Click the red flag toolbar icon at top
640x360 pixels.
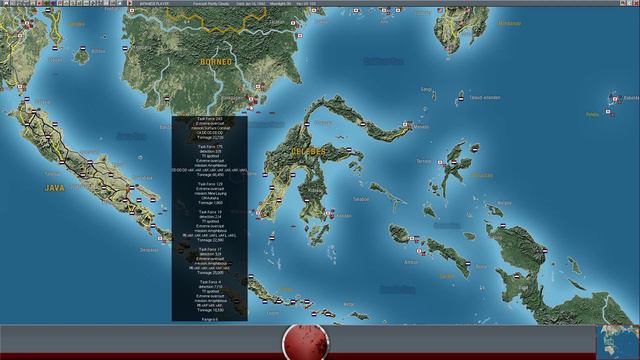[x=39, y=3]
